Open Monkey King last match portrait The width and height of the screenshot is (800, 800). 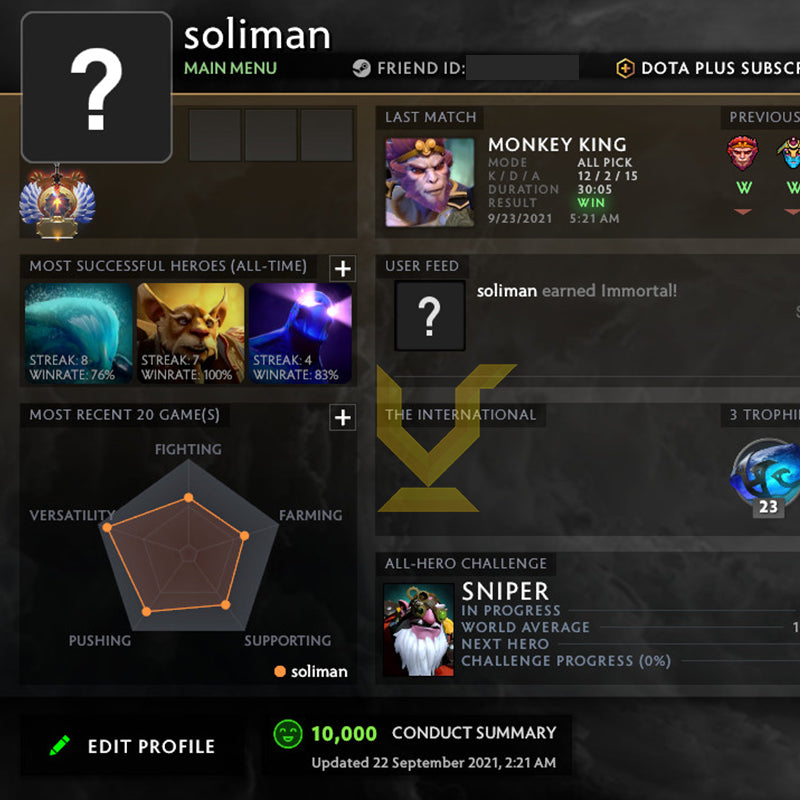click(430, 182)
